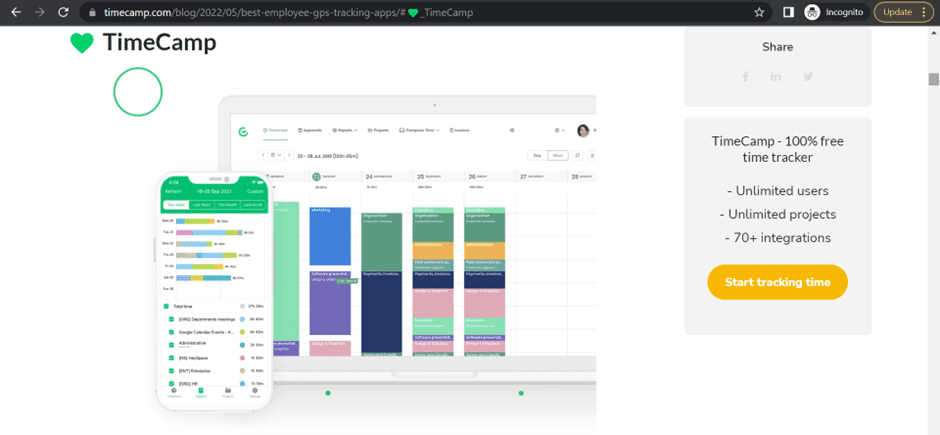This screenshot has height=435, width=940.
Task: Bookmark this page with the star icon
Action: point(760,12)
